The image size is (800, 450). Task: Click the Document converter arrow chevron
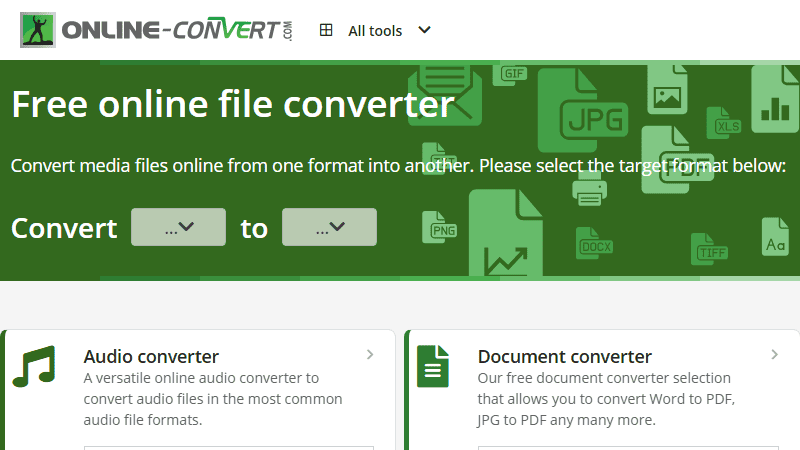pos(774,355)
